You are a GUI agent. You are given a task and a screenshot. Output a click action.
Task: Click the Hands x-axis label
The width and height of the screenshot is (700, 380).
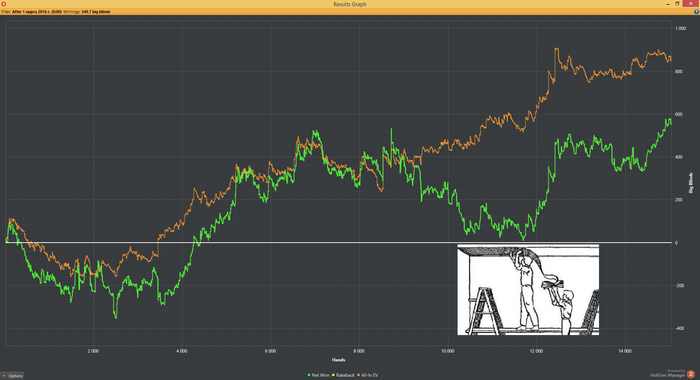pos(338,360)
